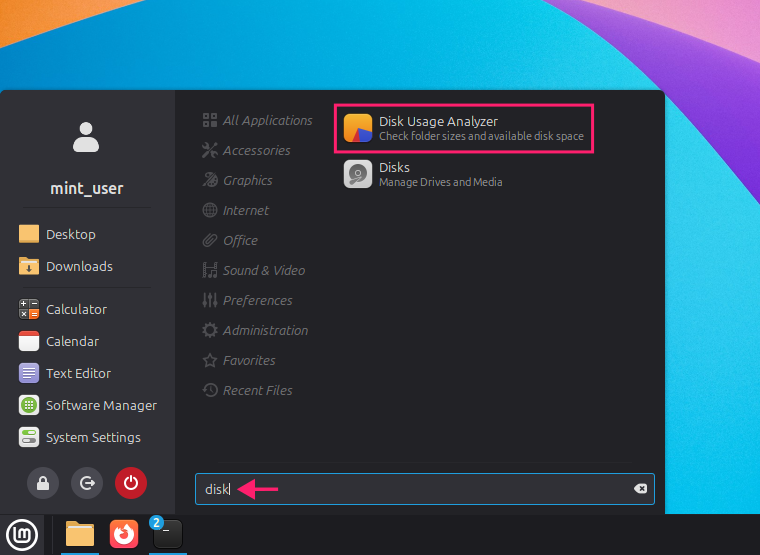Click the red power button

[x=131, y=483]
